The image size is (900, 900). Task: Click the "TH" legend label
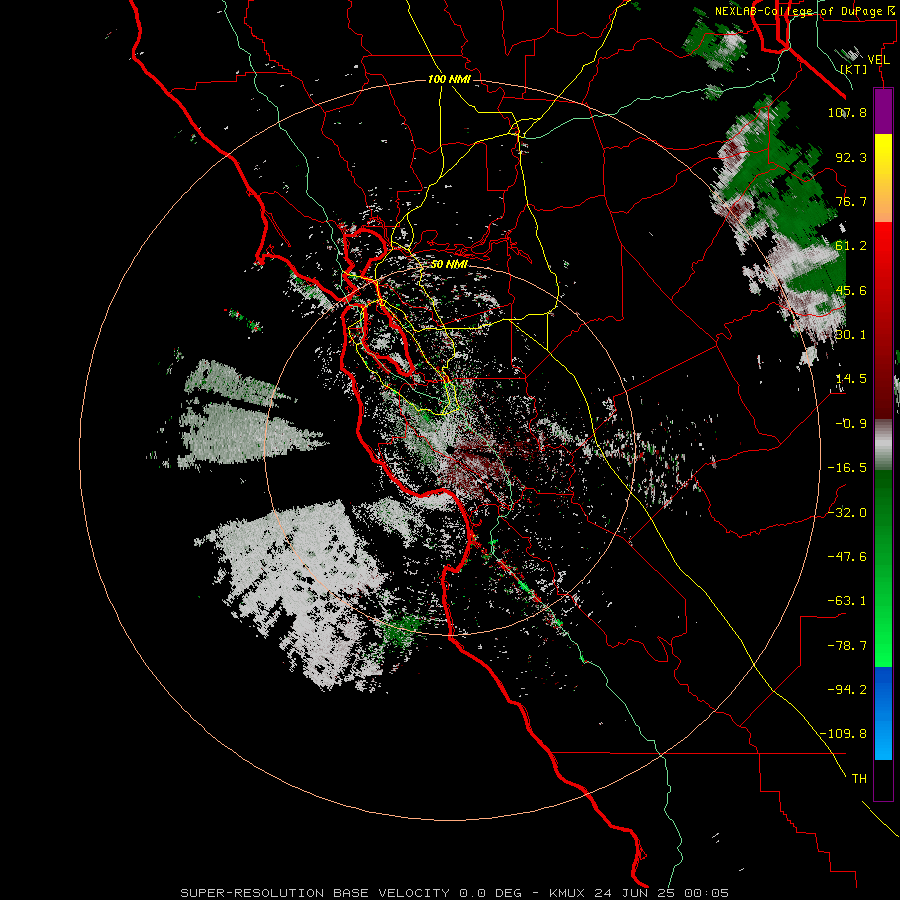[859, 779]
